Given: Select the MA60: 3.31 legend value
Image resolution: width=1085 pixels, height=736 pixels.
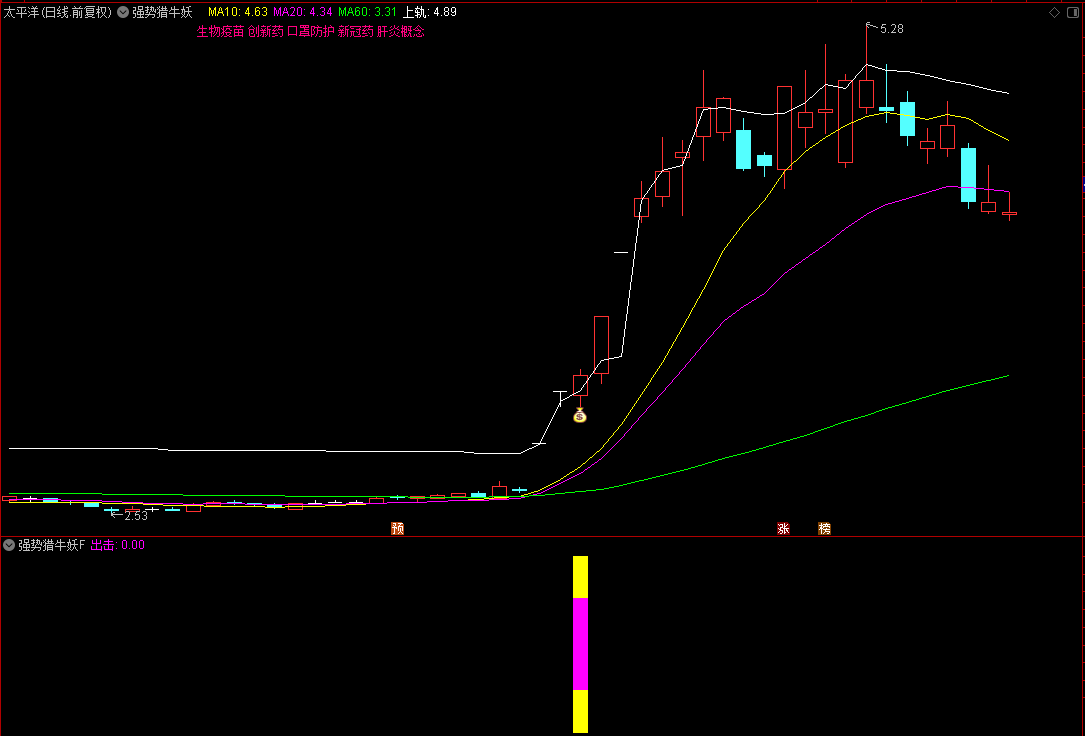Looking at the screenshot, I should point(367,12).
